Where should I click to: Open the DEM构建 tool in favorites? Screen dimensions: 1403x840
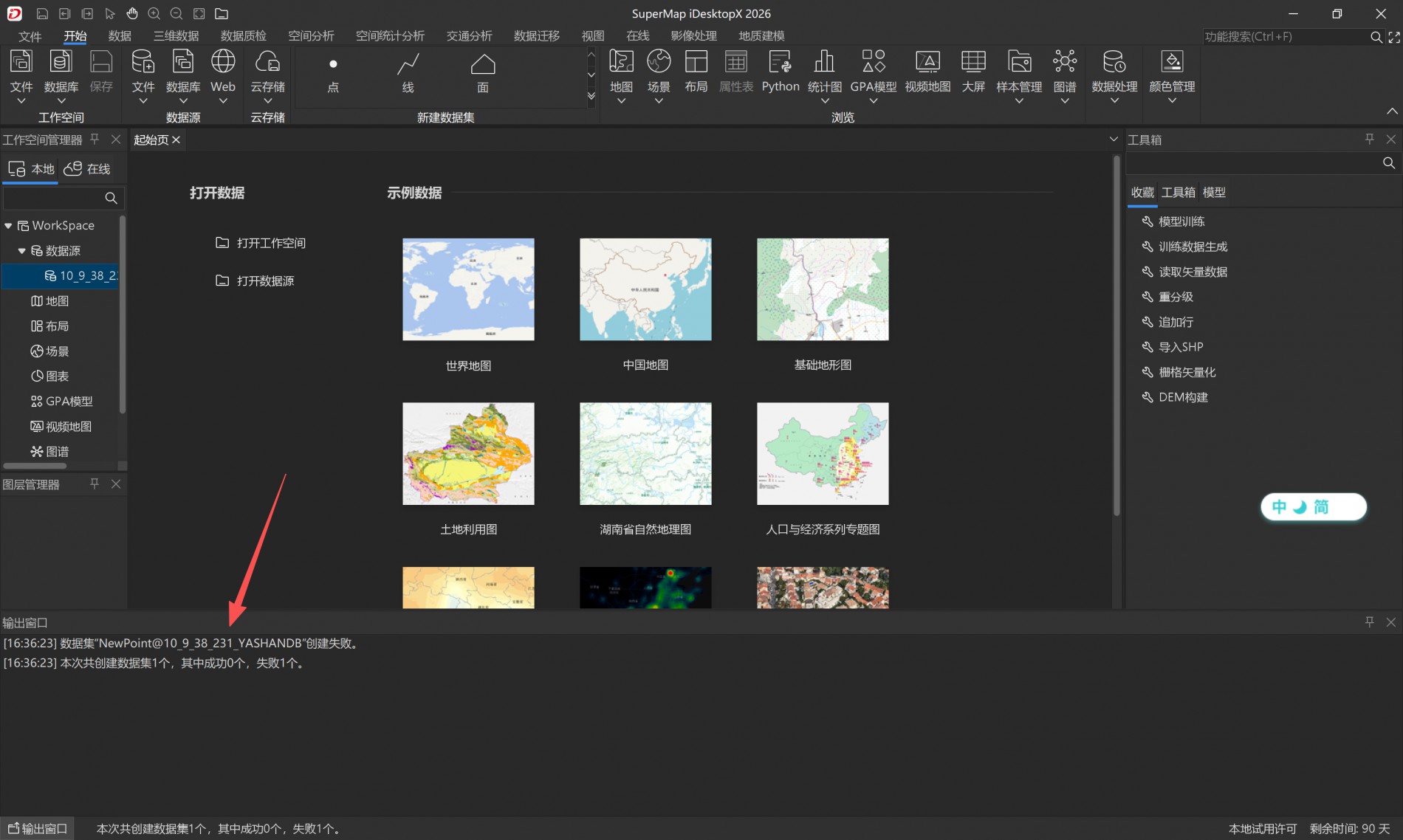click(x=1175, y=397)
